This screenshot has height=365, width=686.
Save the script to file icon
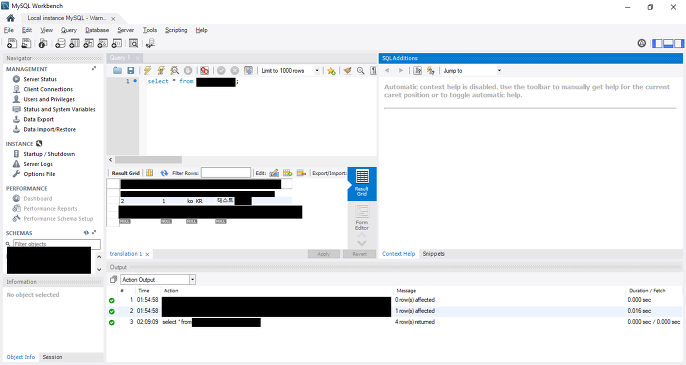tap(130, 70)
